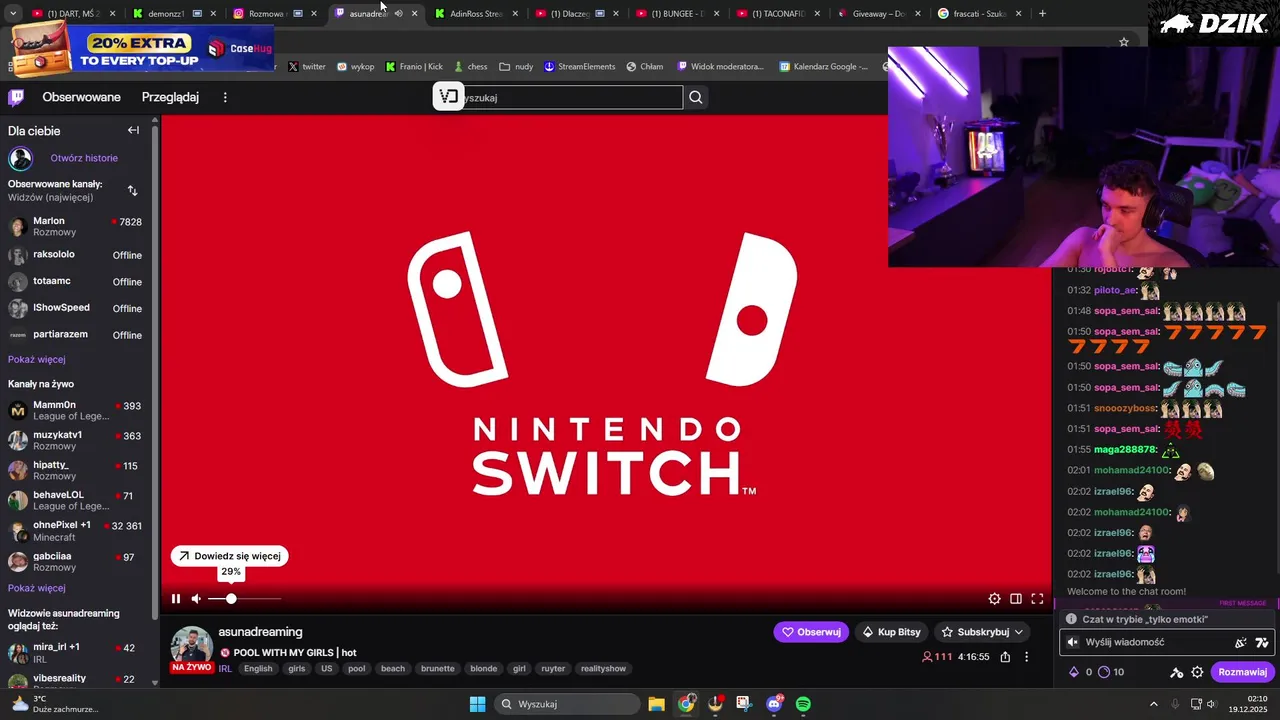This screenshot has width=1280, height=720.
Task: Open Discord from the taskbar
Action: point(774,704)
